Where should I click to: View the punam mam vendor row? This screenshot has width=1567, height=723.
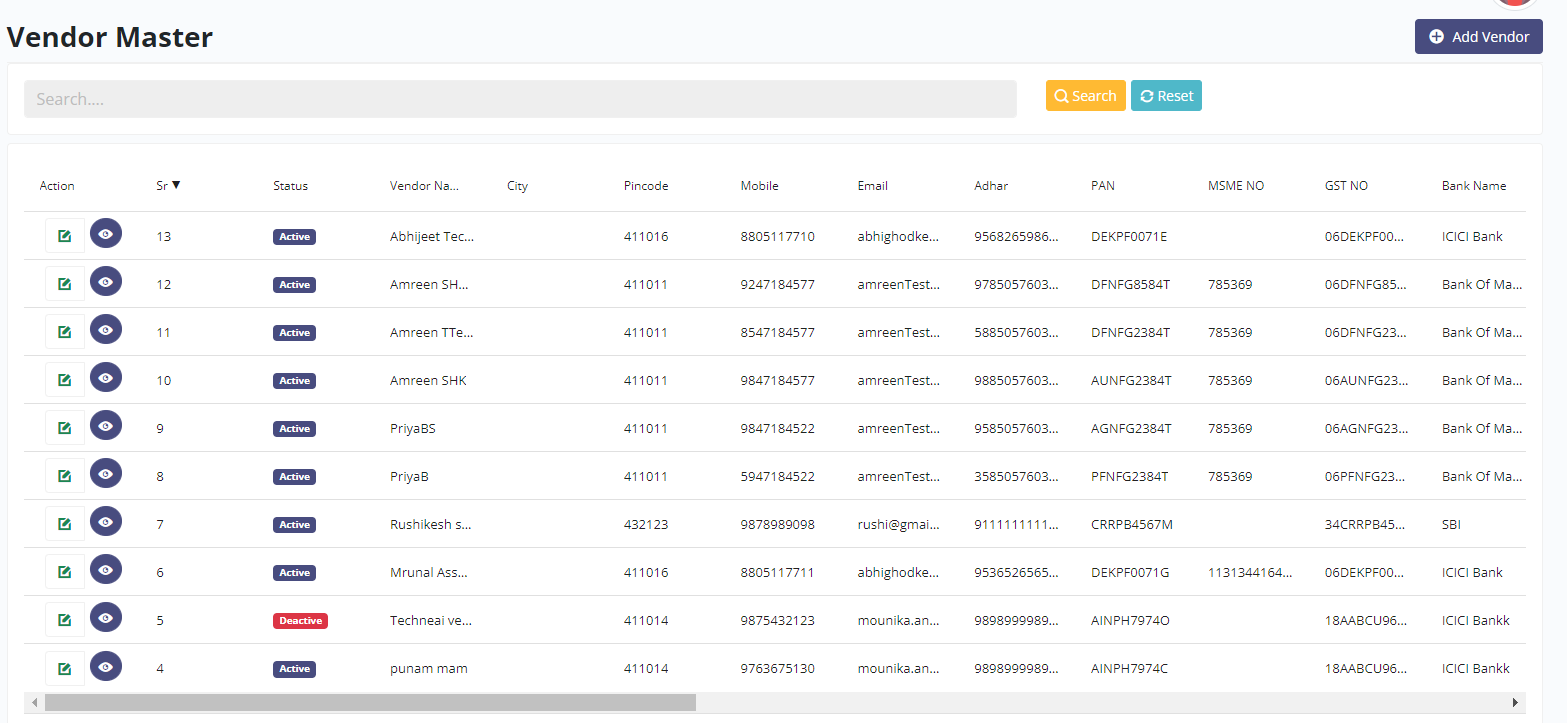106,665
